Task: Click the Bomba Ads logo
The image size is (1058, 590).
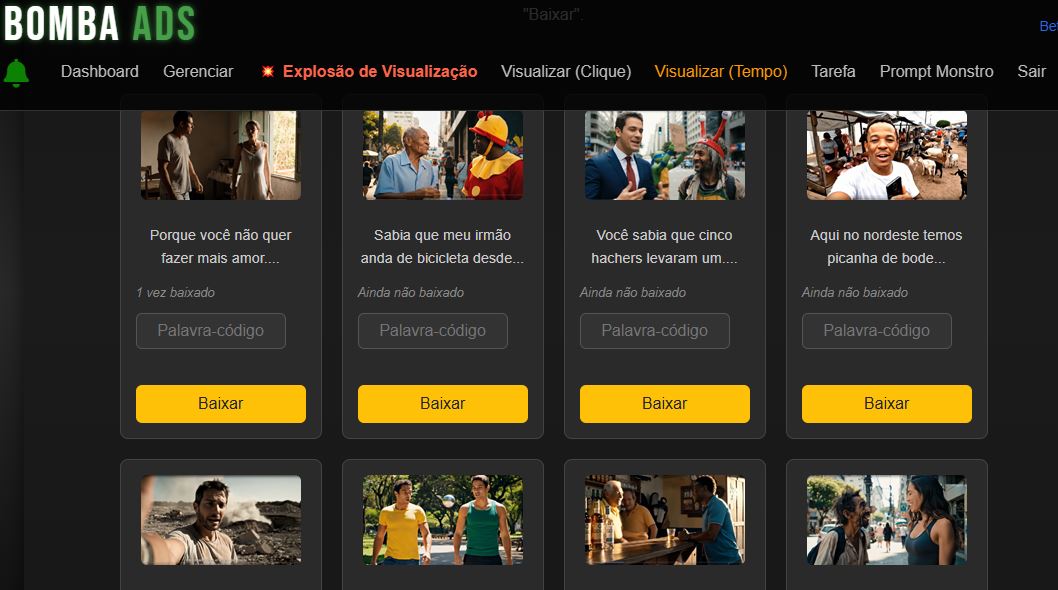Action: pyautogui.click(x=100, y=24)
